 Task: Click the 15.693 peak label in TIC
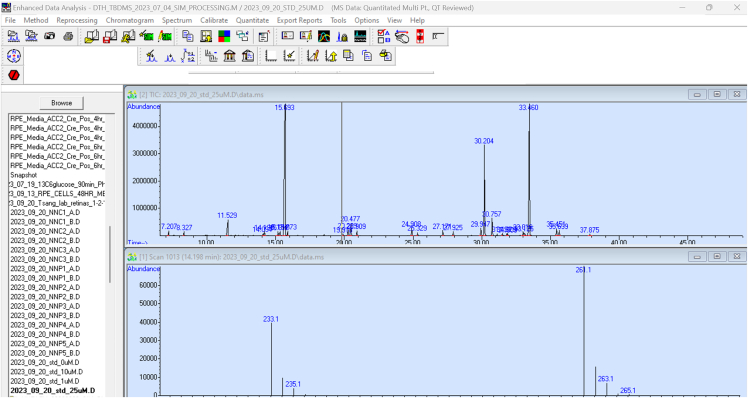[x=284, y=108]
